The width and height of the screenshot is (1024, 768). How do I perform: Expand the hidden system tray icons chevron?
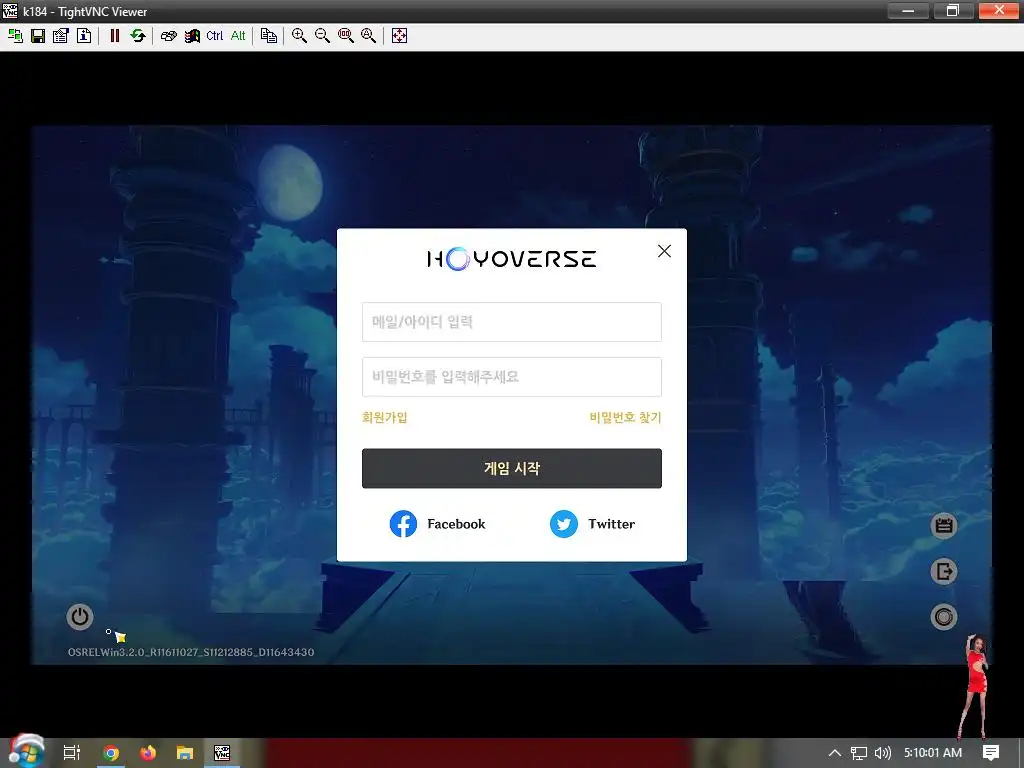[x=835, y=753]
